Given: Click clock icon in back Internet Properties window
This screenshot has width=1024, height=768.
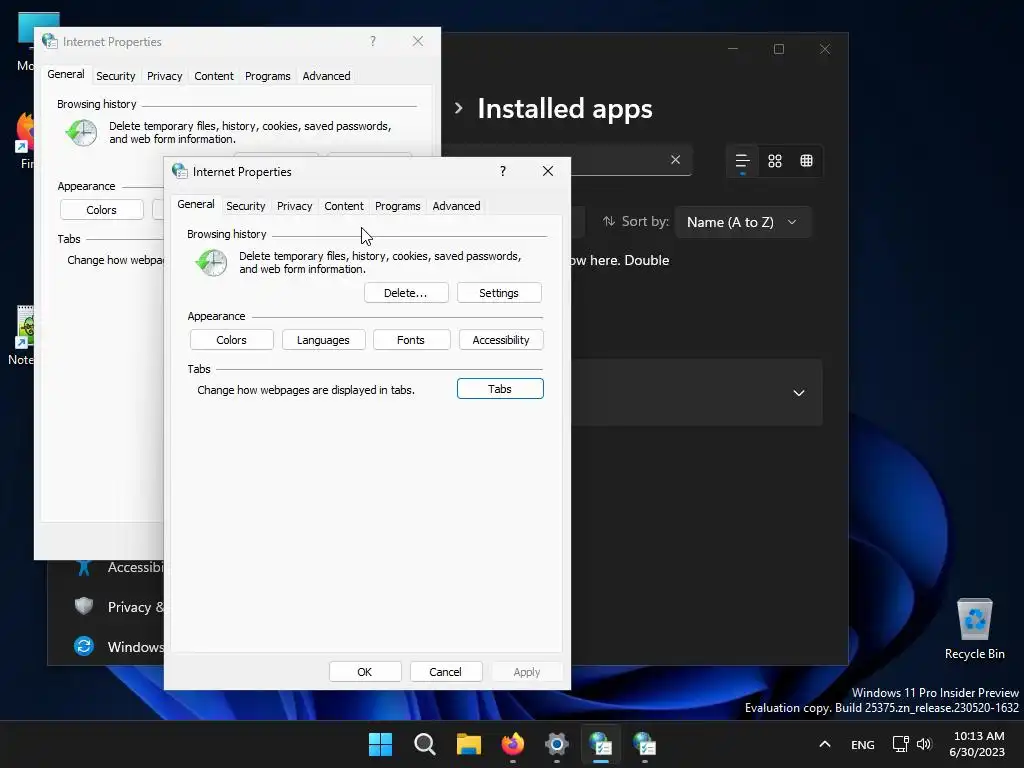Looking at the screenshot, I should click(x=82, y=133).
